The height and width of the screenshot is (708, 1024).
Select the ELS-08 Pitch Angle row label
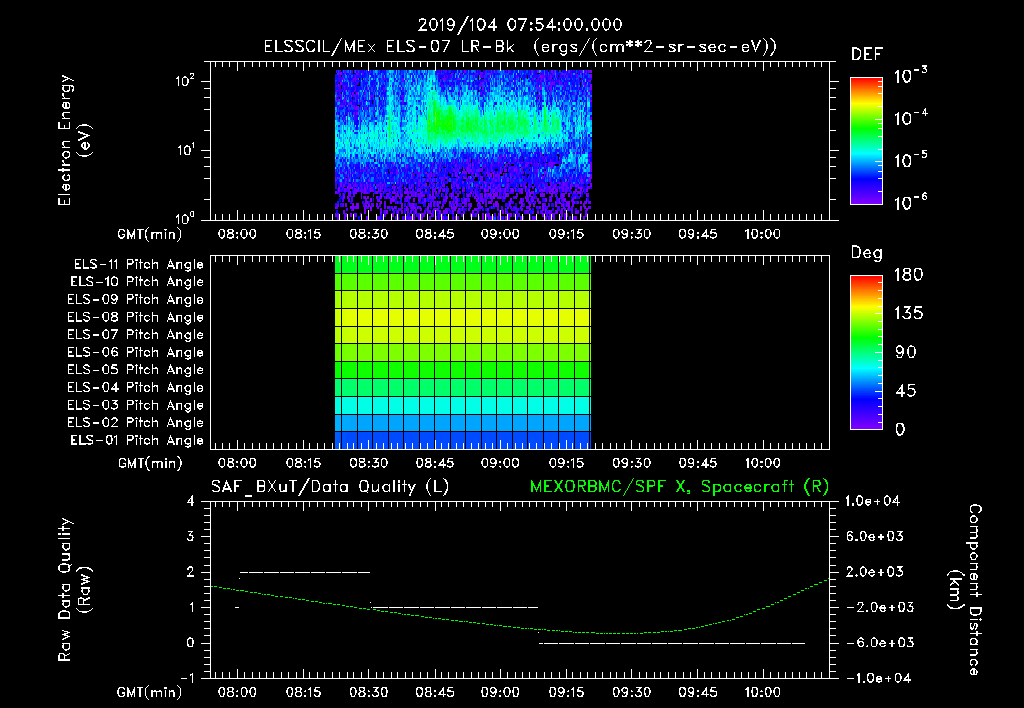135,317
